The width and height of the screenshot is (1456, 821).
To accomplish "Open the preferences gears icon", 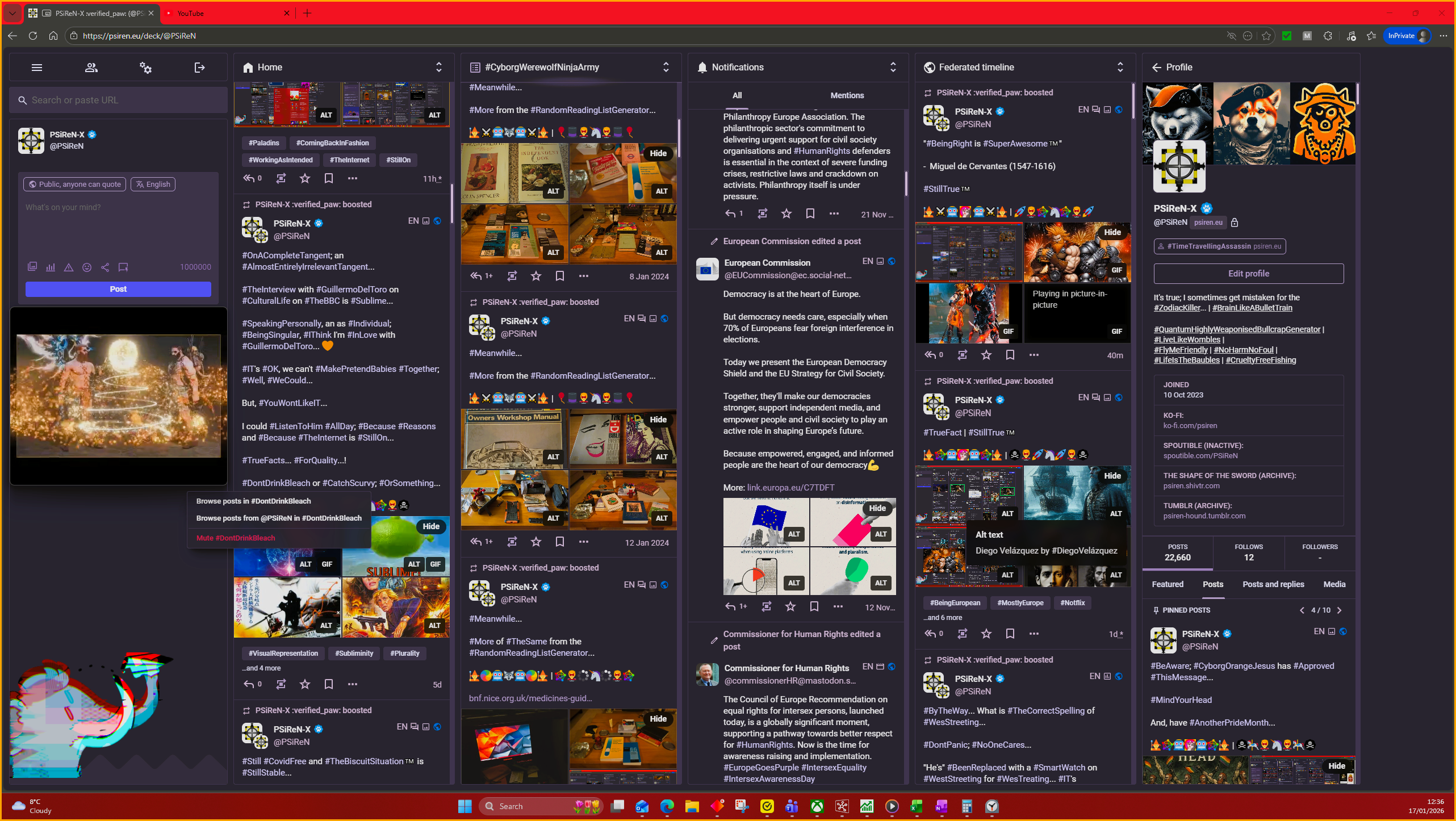I will click(145, 68).
